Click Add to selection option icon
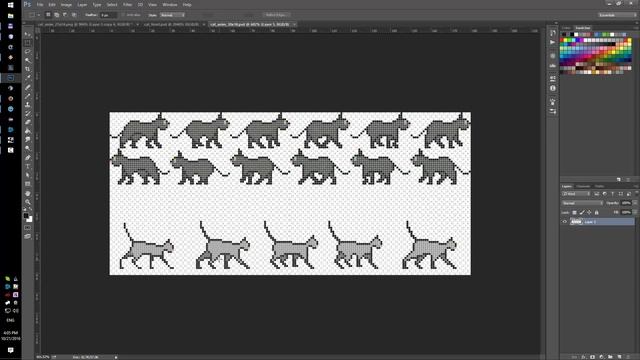 [x=56, y=15]
